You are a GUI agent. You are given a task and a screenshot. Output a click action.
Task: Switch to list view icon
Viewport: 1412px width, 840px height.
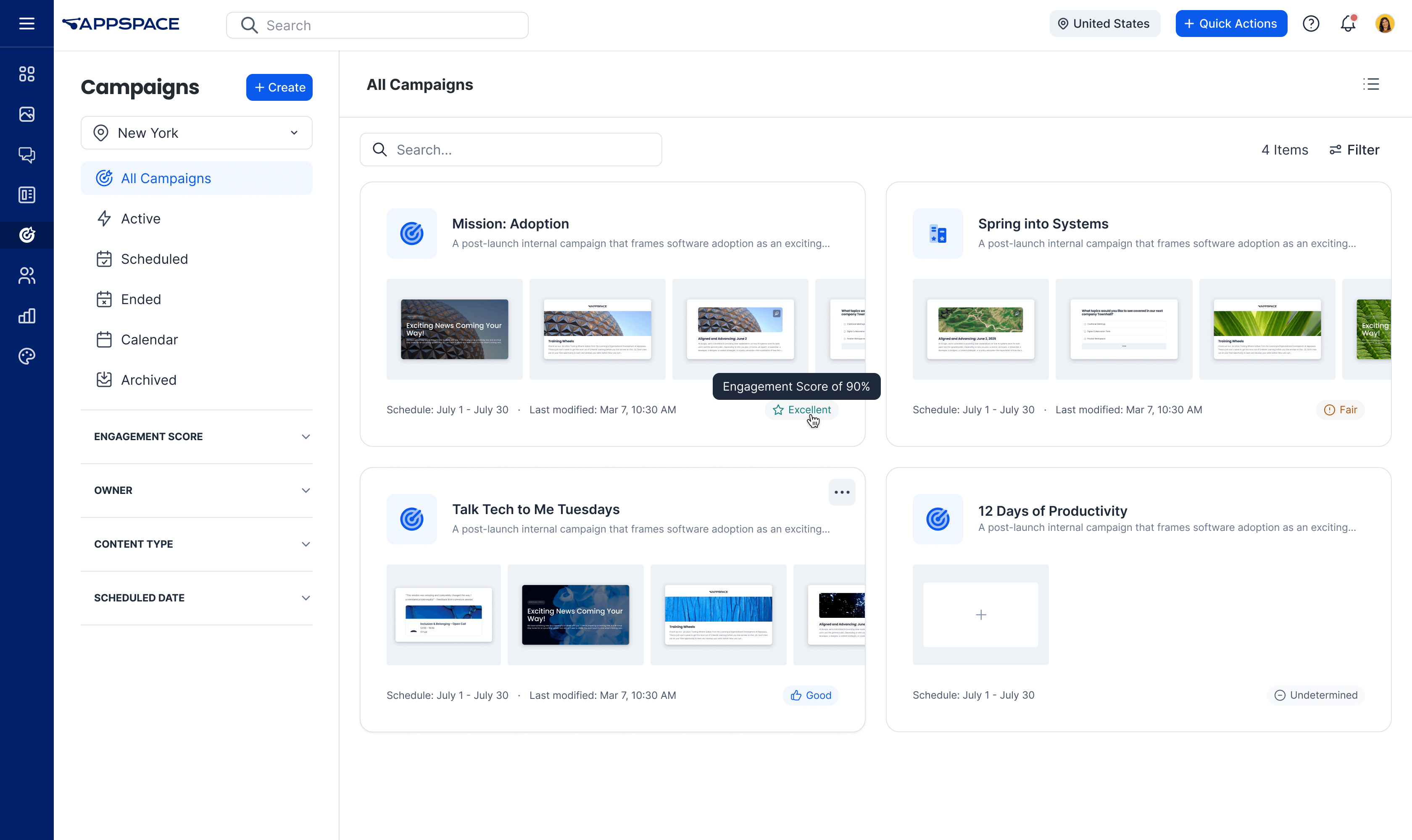point(1371,84)
